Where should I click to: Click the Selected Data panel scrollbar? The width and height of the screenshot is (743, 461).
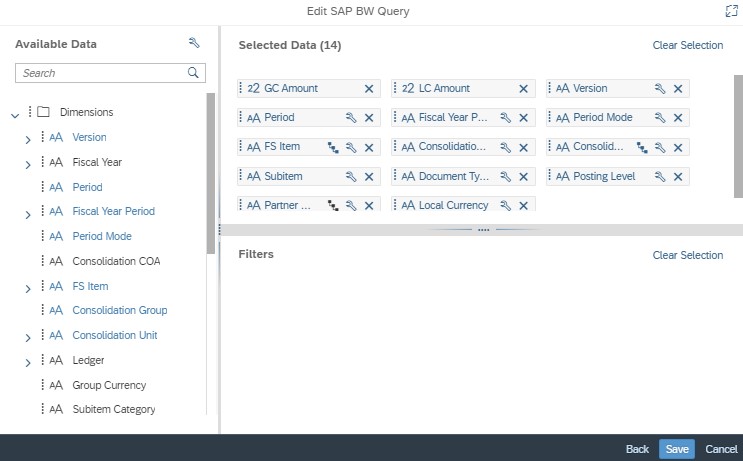click(738, 136)
